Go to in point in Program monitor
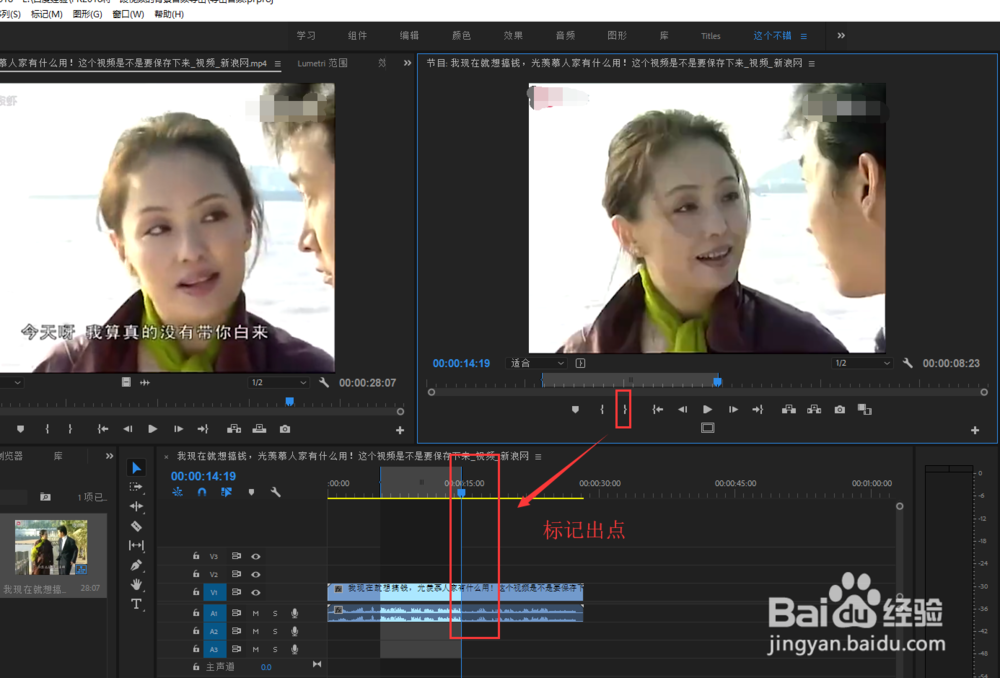Image resolution: width=1000 pixels, height=678 pixels. pyautogui.click(x=658, y=409)
